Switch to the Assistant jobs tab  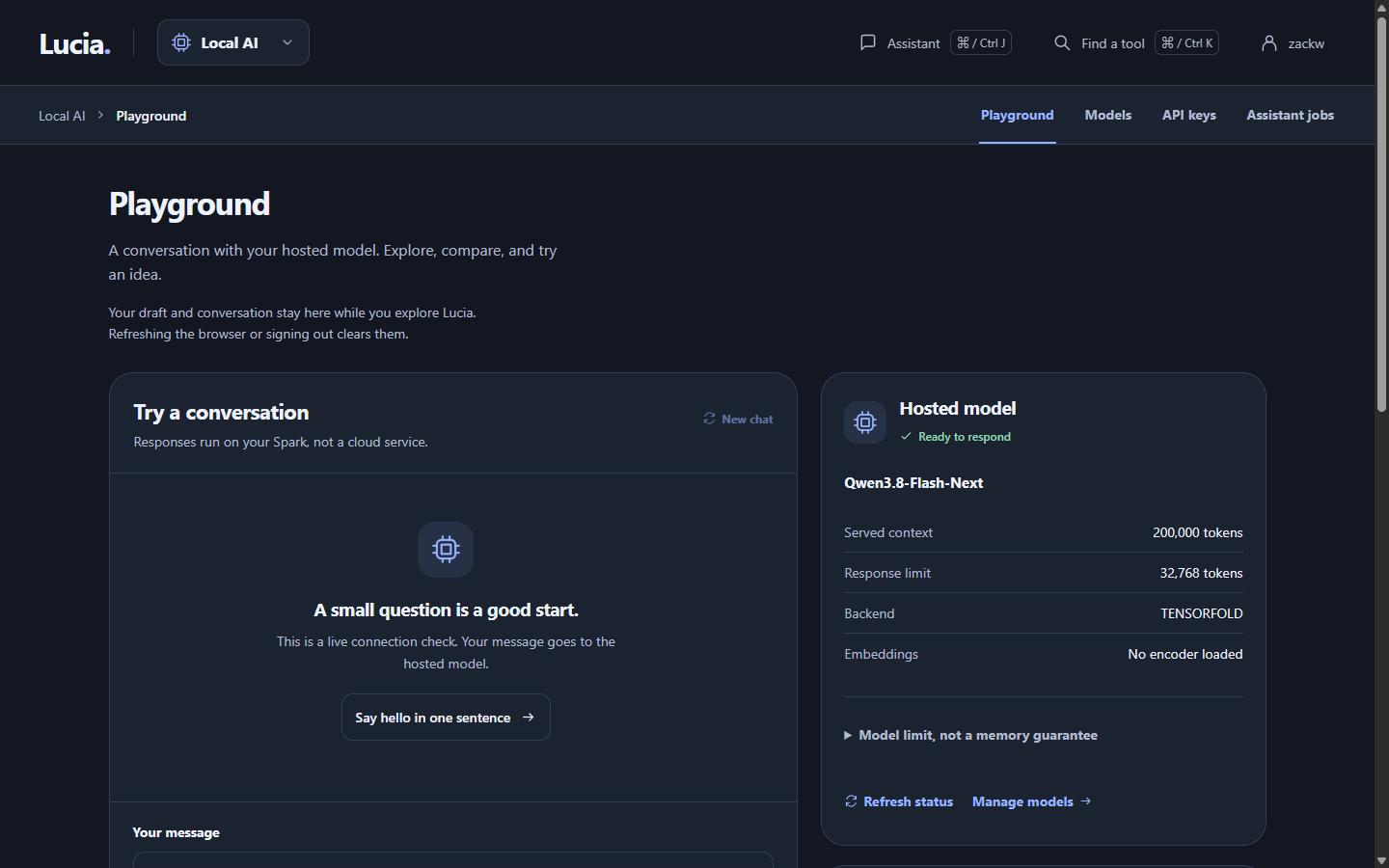[x=1291, y=115]
